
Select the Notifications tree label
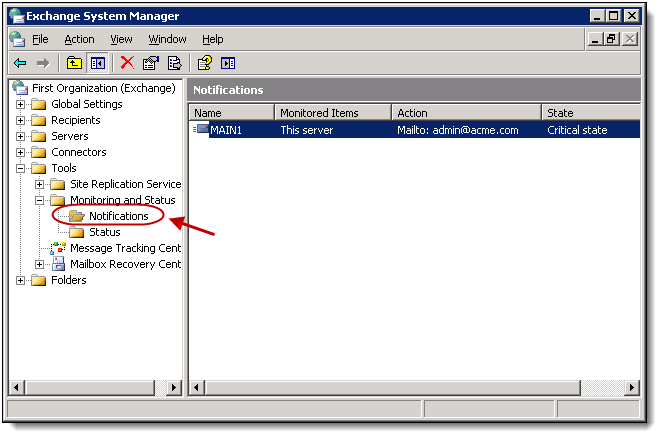click(119, 216)
